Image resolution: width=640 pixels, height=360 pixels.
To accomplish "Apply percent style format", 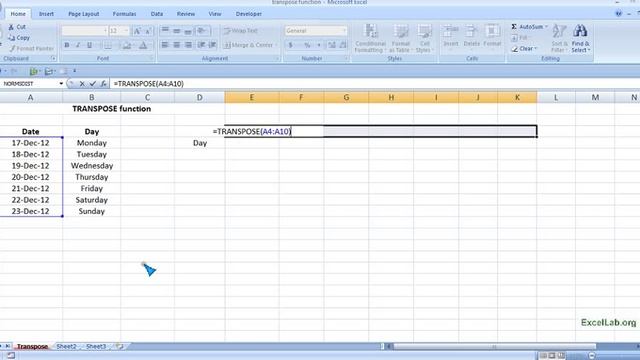I will tap(307, 45).
